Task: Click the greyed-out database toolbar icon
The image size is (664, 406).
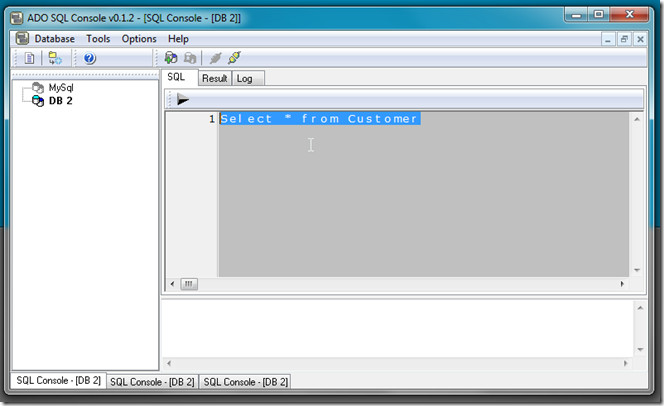Action: coord(190,58)
